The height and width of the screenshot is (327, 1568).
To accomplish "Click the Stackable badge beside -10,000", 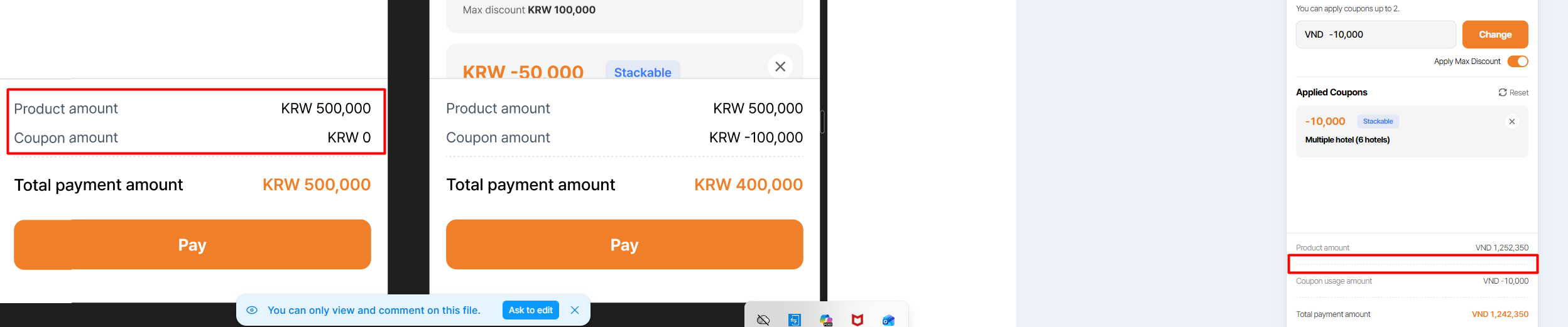I will tap(1378, 122).
